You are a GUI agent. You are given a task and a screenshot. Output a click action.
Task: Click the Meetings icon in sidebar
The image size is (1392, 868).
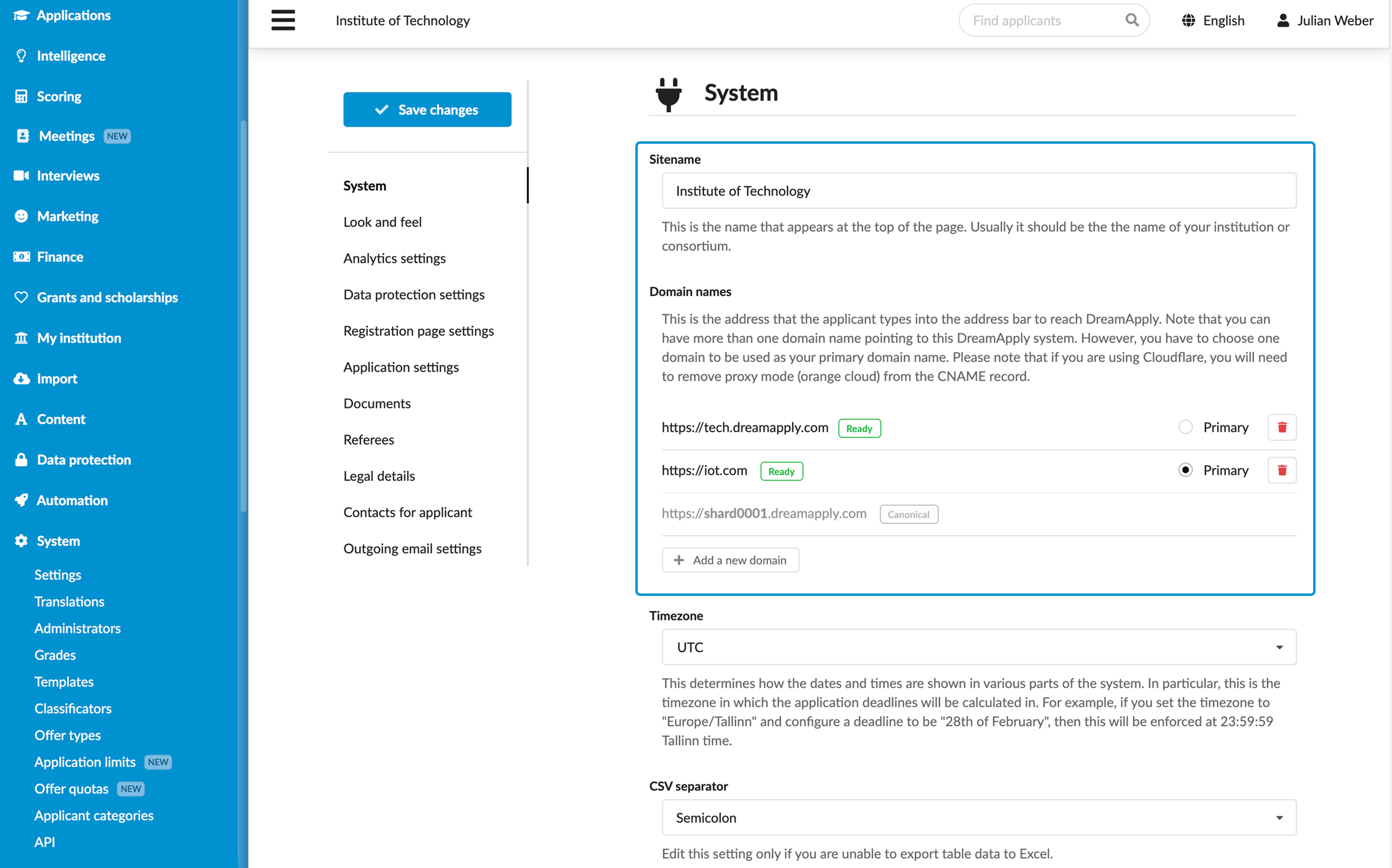(22, 136)
